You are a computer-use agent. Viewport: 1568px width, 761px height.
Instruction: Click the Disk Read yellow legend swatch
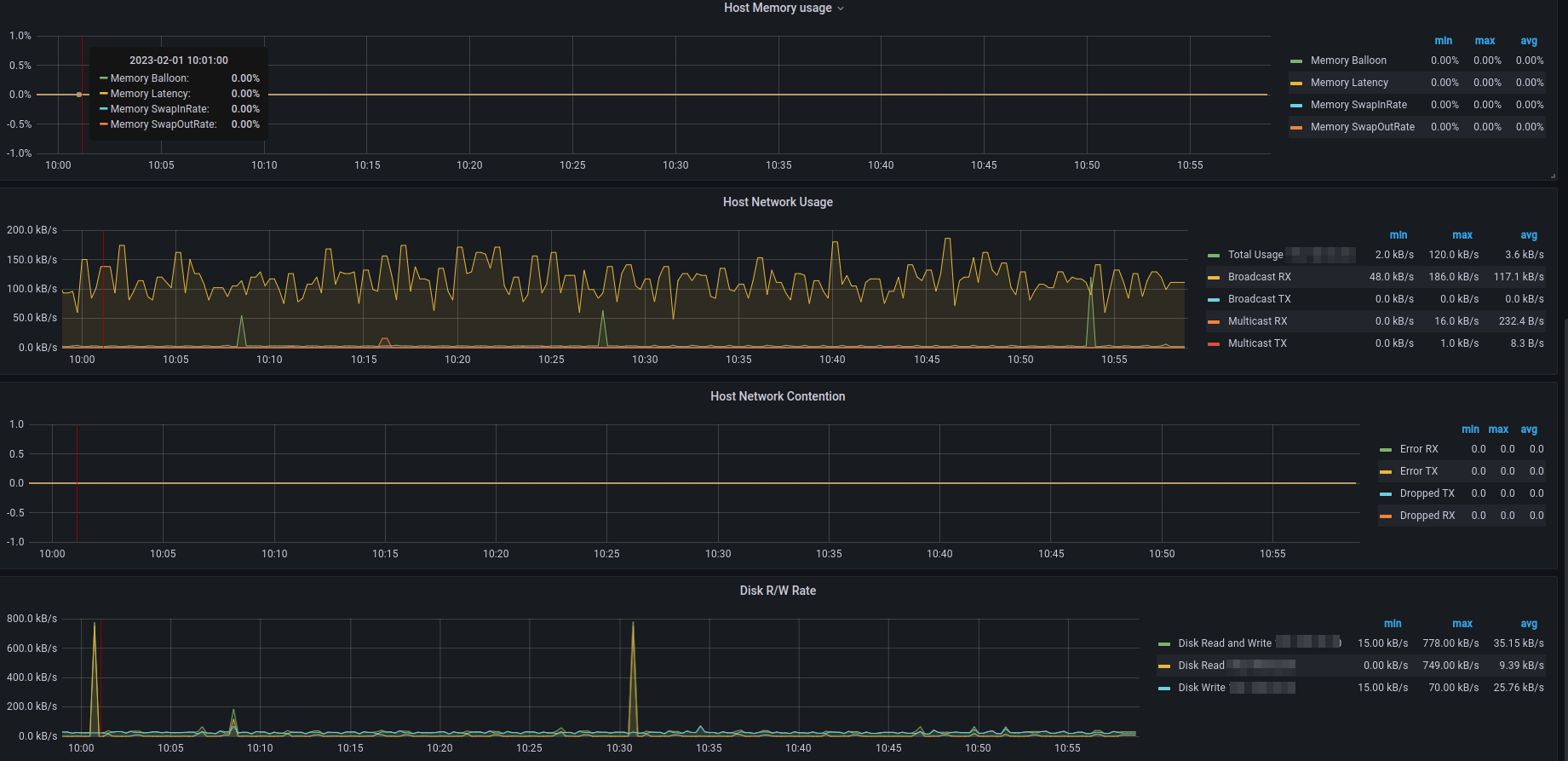pos(1164,666)
